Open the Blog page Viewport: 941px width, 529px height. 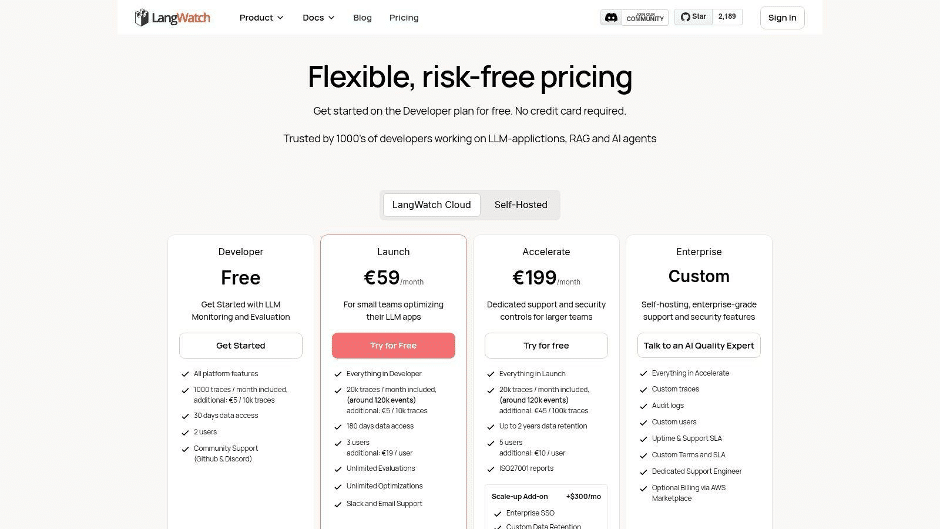click(362, 18)
